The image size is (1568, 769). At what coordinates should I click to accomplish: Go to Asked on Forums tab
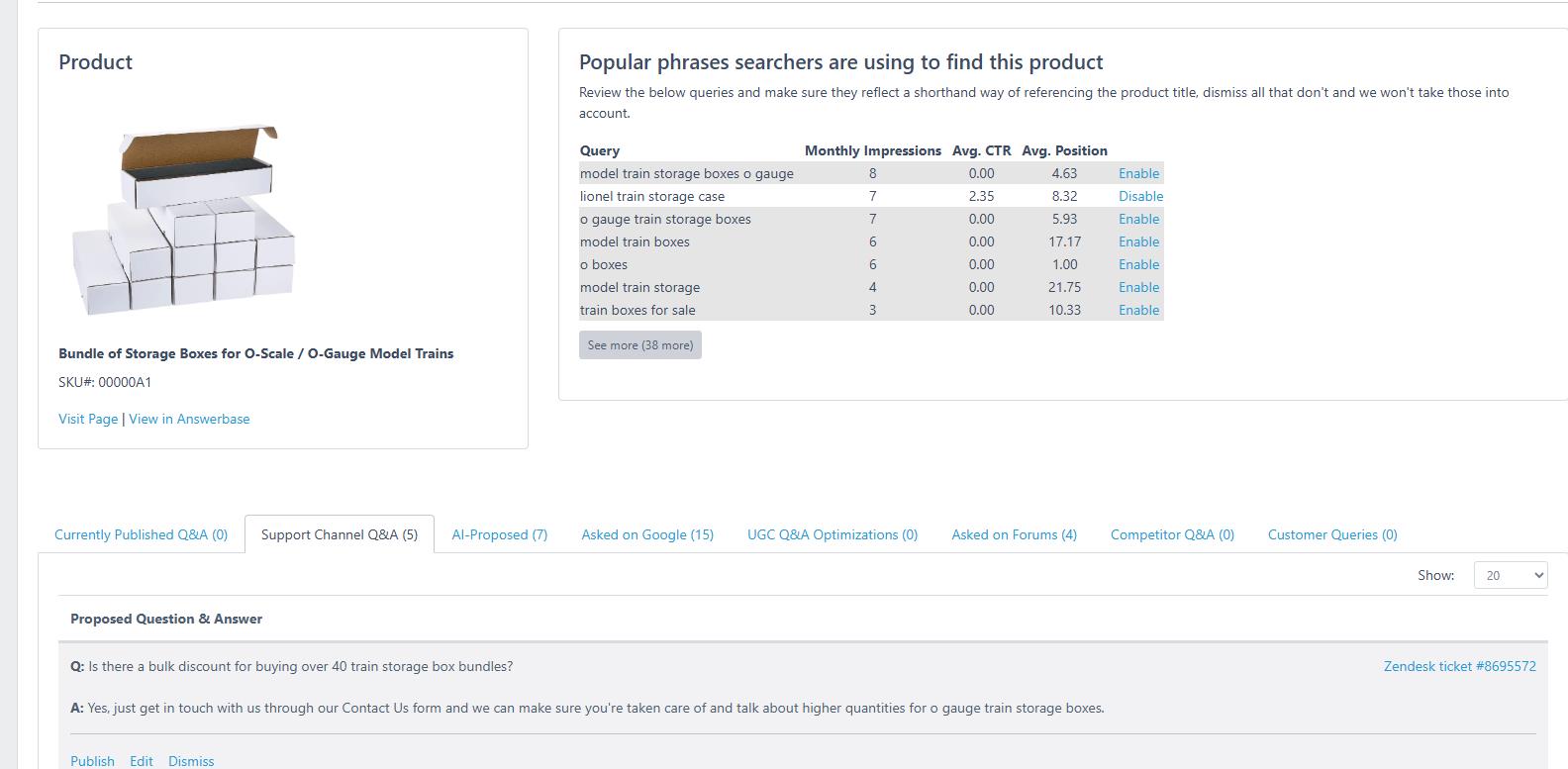[1014, 534]
